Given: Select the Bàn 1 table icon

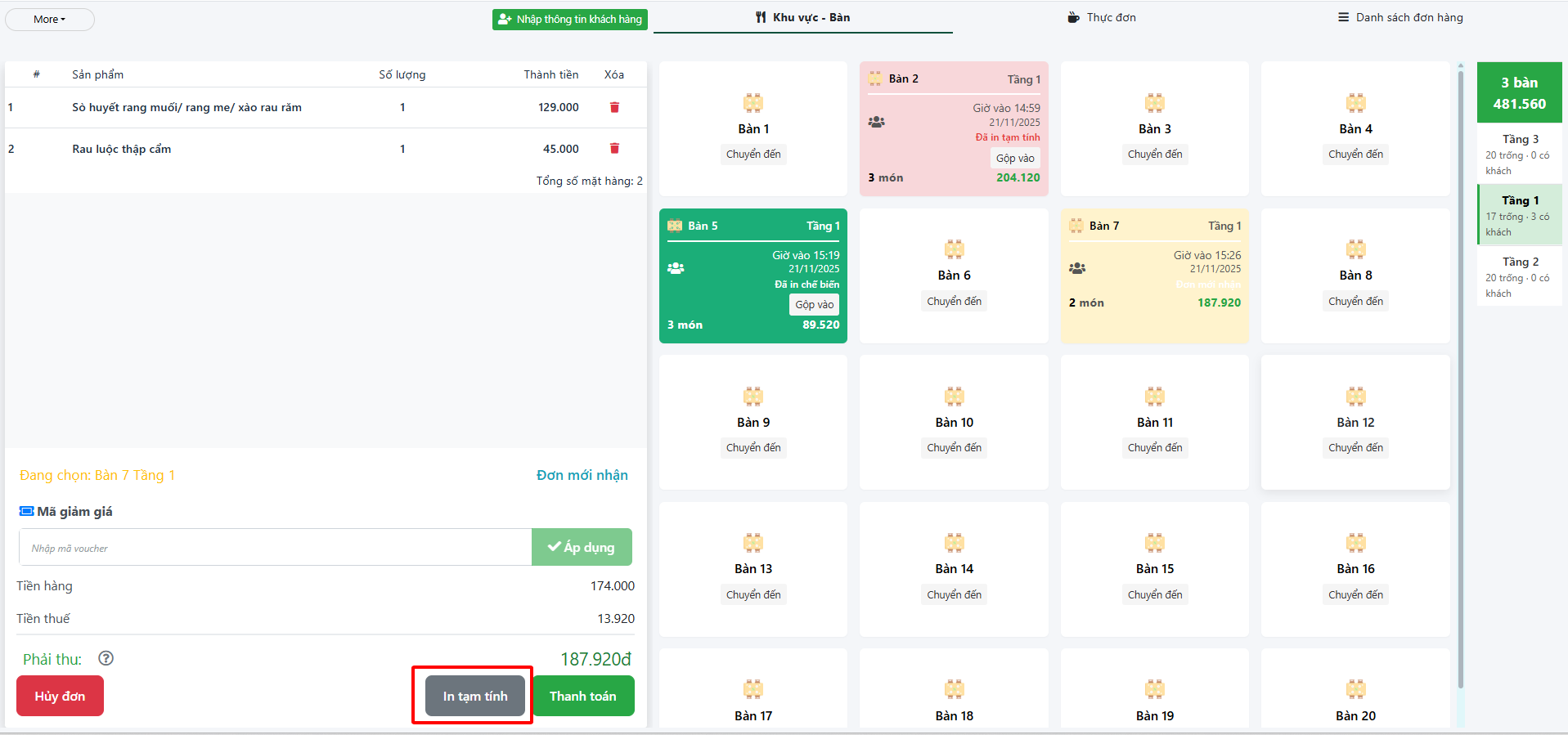Looking at the screenshot, I should tap(753, 103).
